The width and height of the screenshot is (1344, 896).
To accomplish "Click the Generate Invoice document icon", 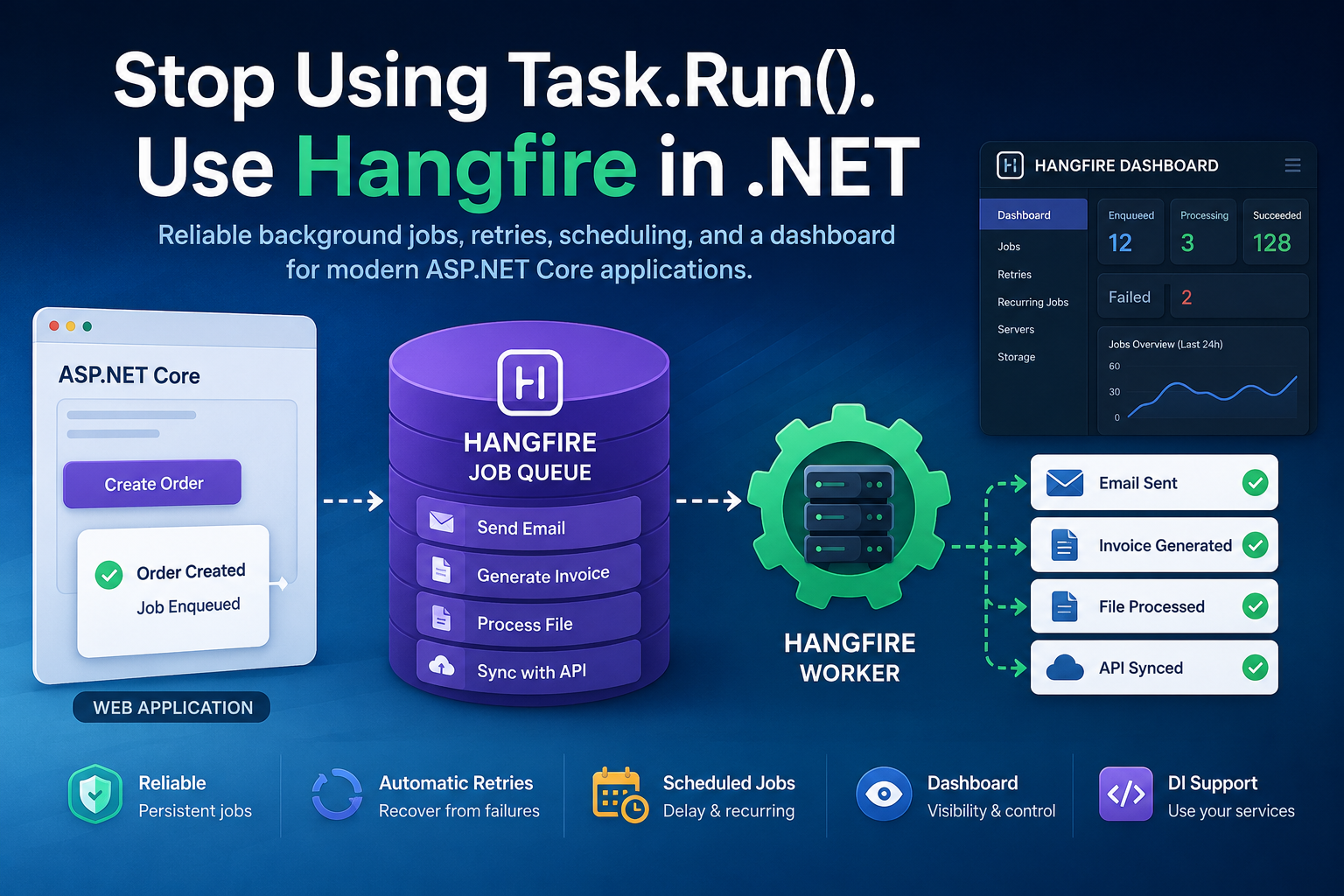I will click(442, 570).
